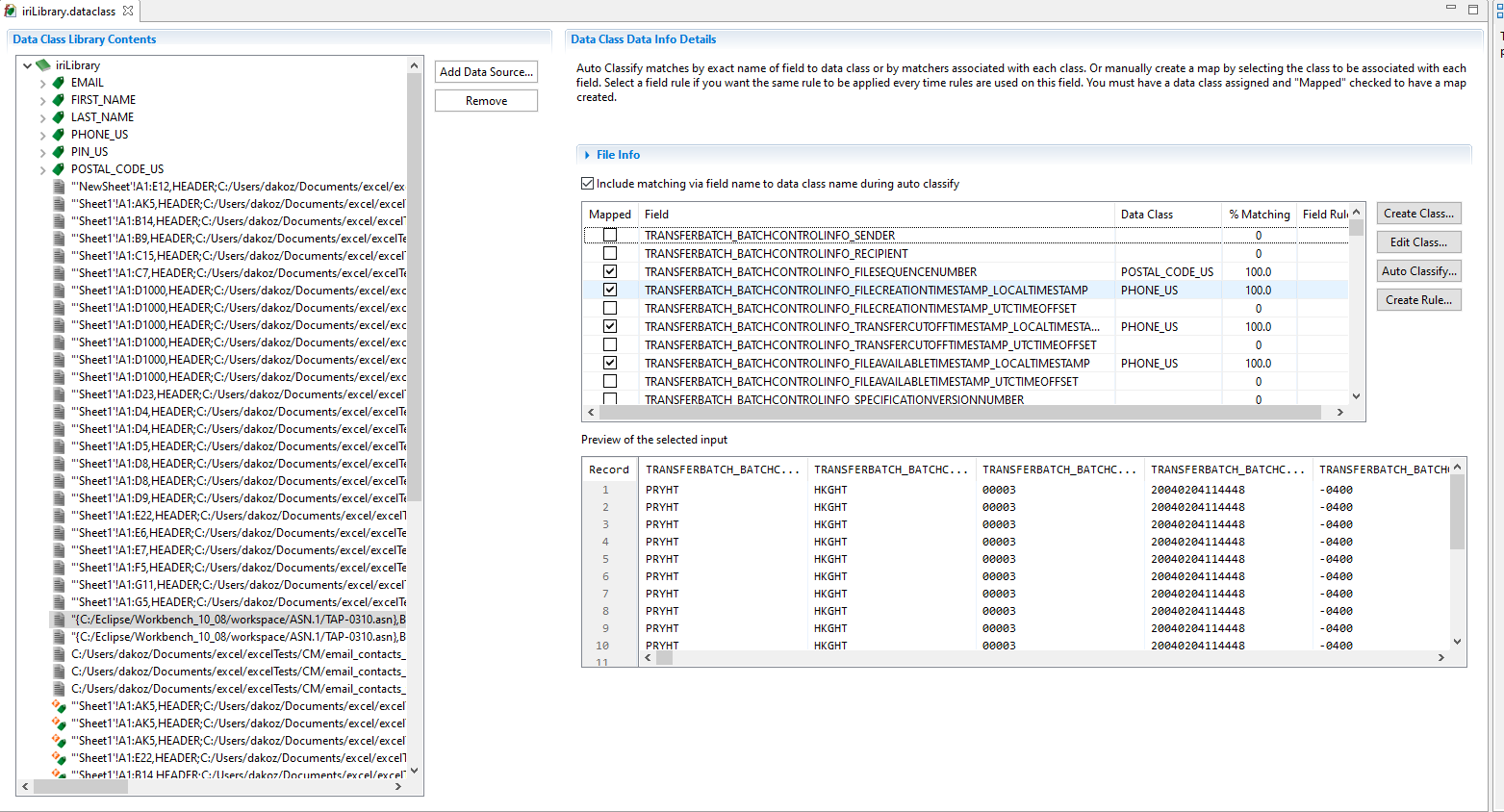Expand the FIRST_NAME data class node
1504x812 pixels.
click(42, 101)
